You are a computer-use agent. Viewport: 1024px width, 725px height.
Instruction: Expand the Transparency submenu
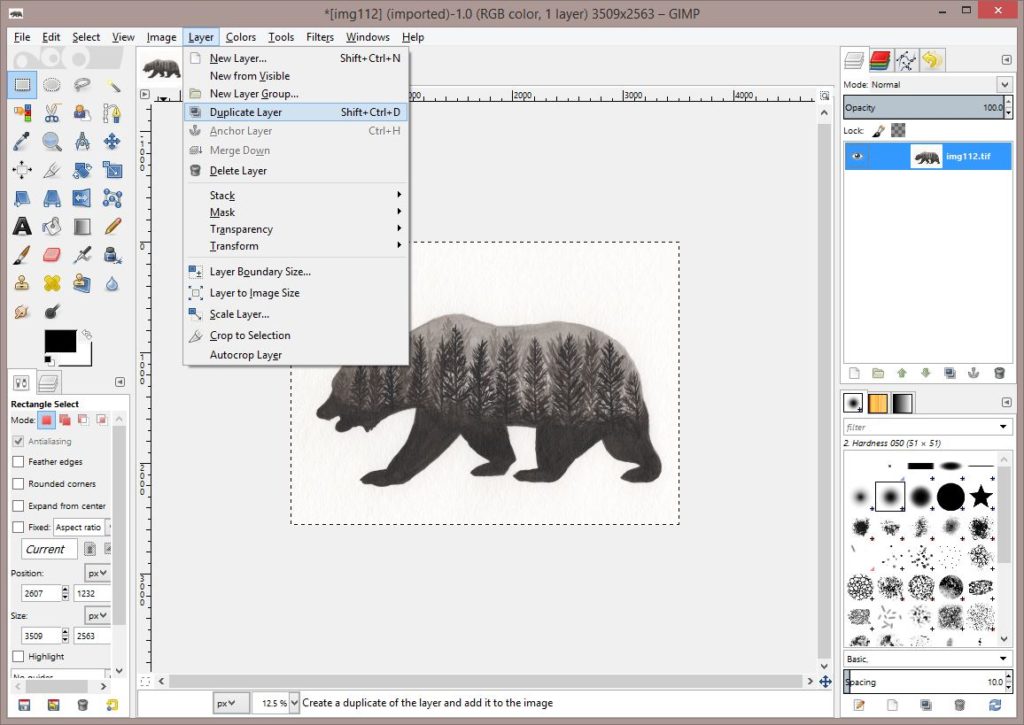click(296, 229)
